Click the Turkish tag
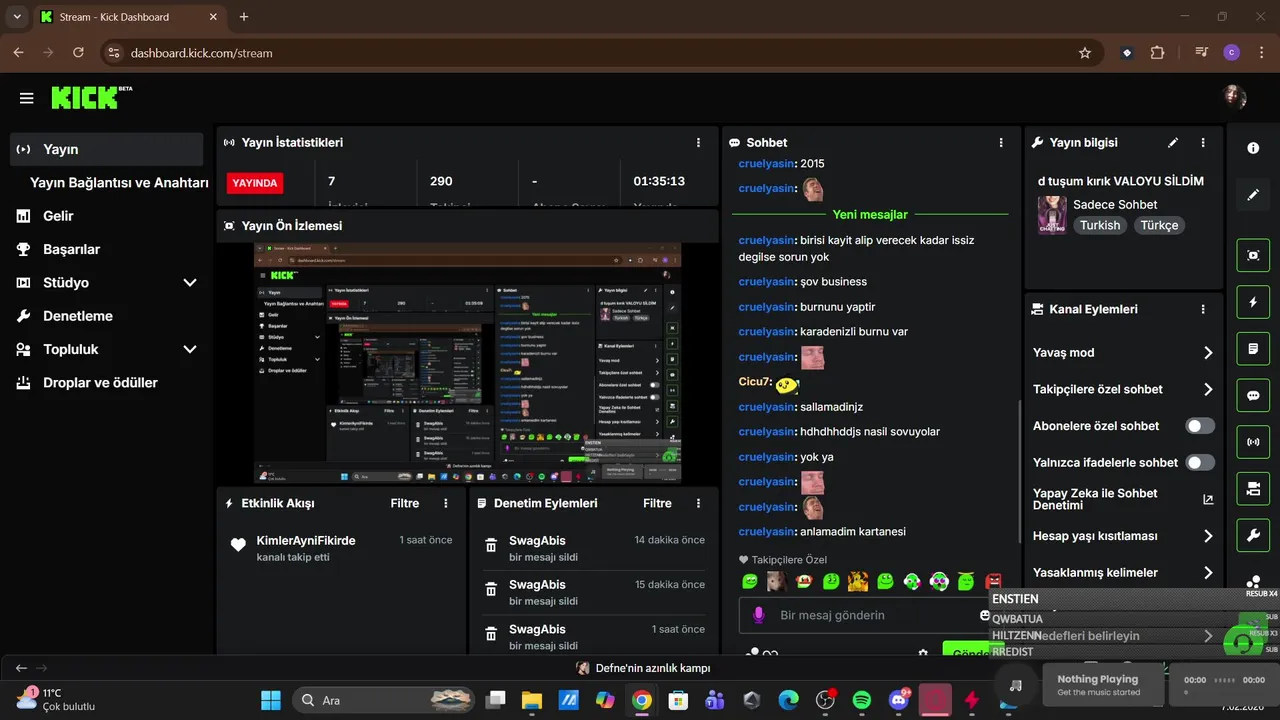Screen dimensions: 1280x720 coord(1100,225)
